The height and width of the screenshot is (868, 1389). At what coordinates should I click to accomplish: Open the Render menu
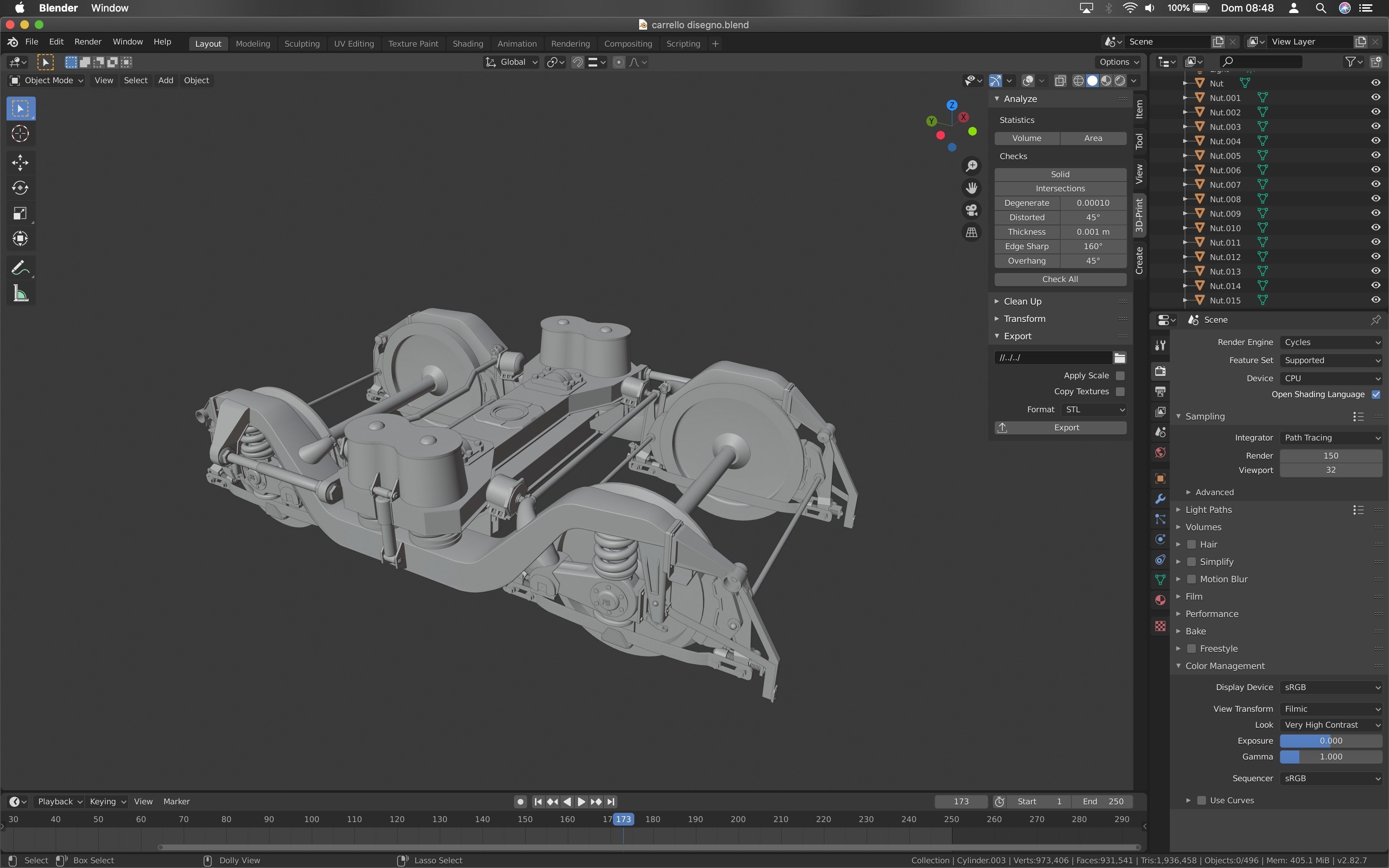[x=88, y=42]
